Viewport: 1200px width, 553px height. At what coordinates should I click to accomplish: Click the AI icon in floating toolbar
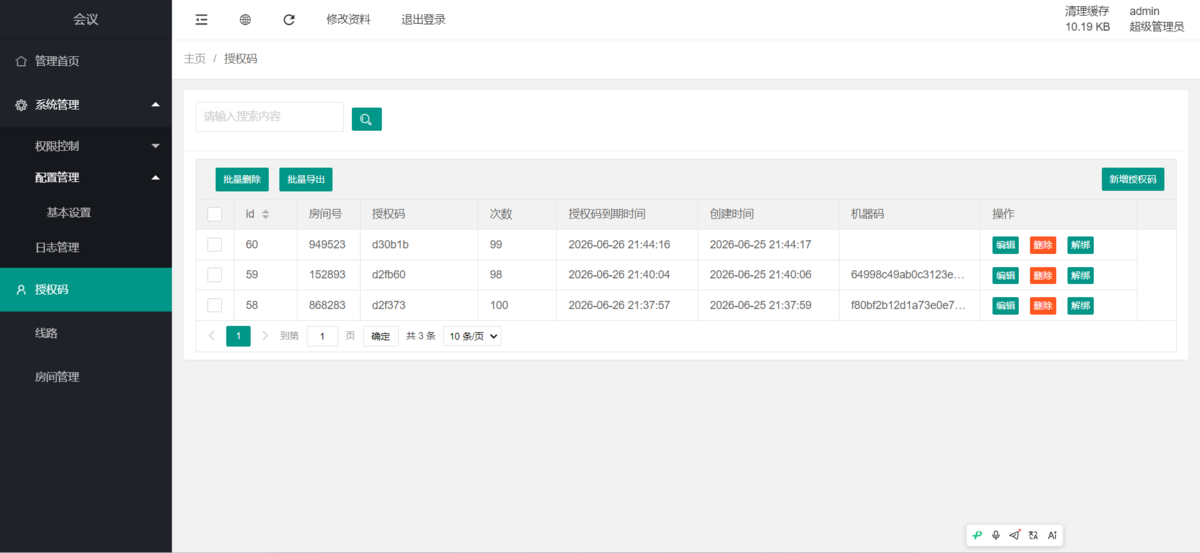[x=1052, y=535]
